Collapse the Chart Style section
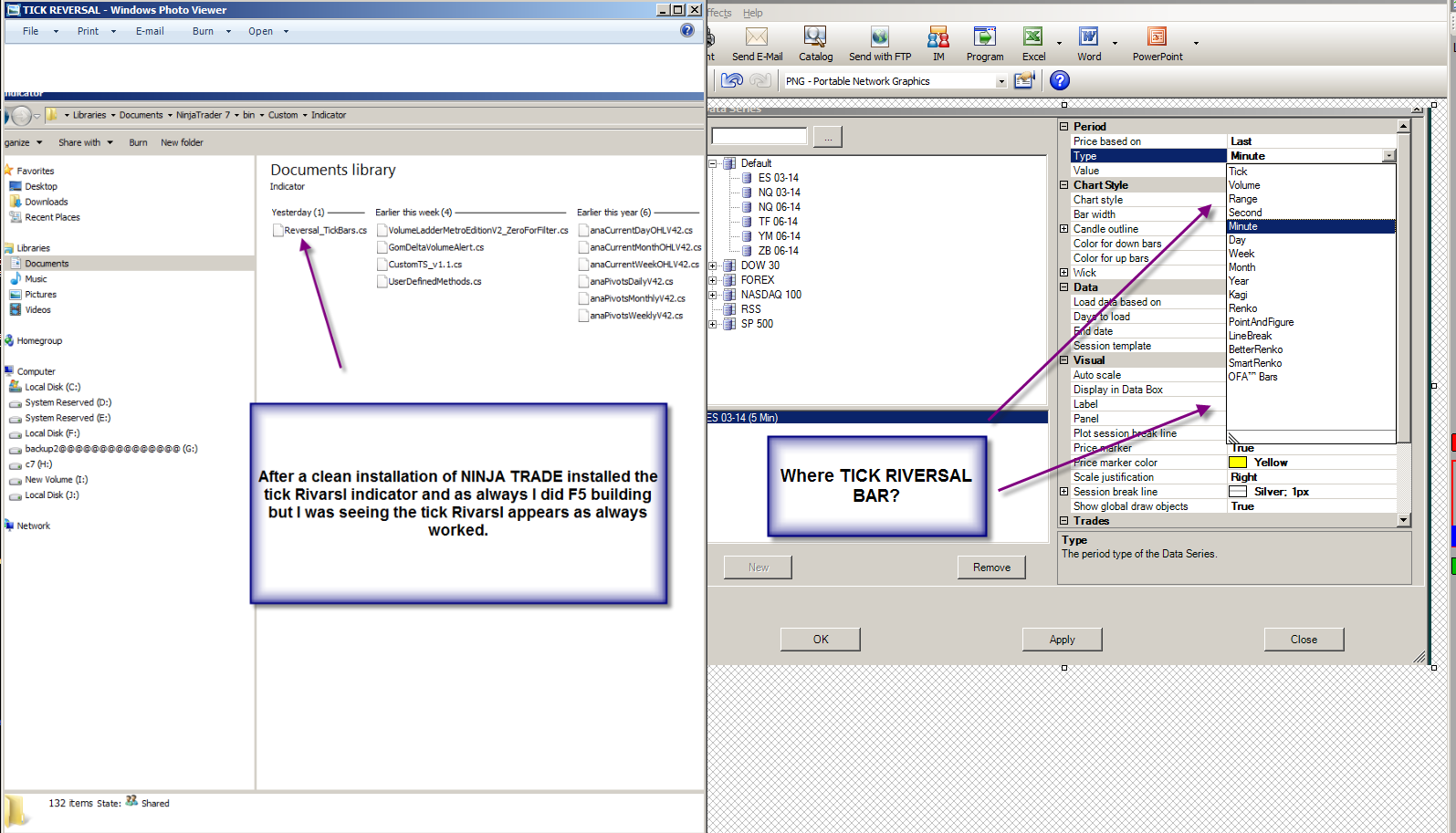 click(x=1063, y=185)
